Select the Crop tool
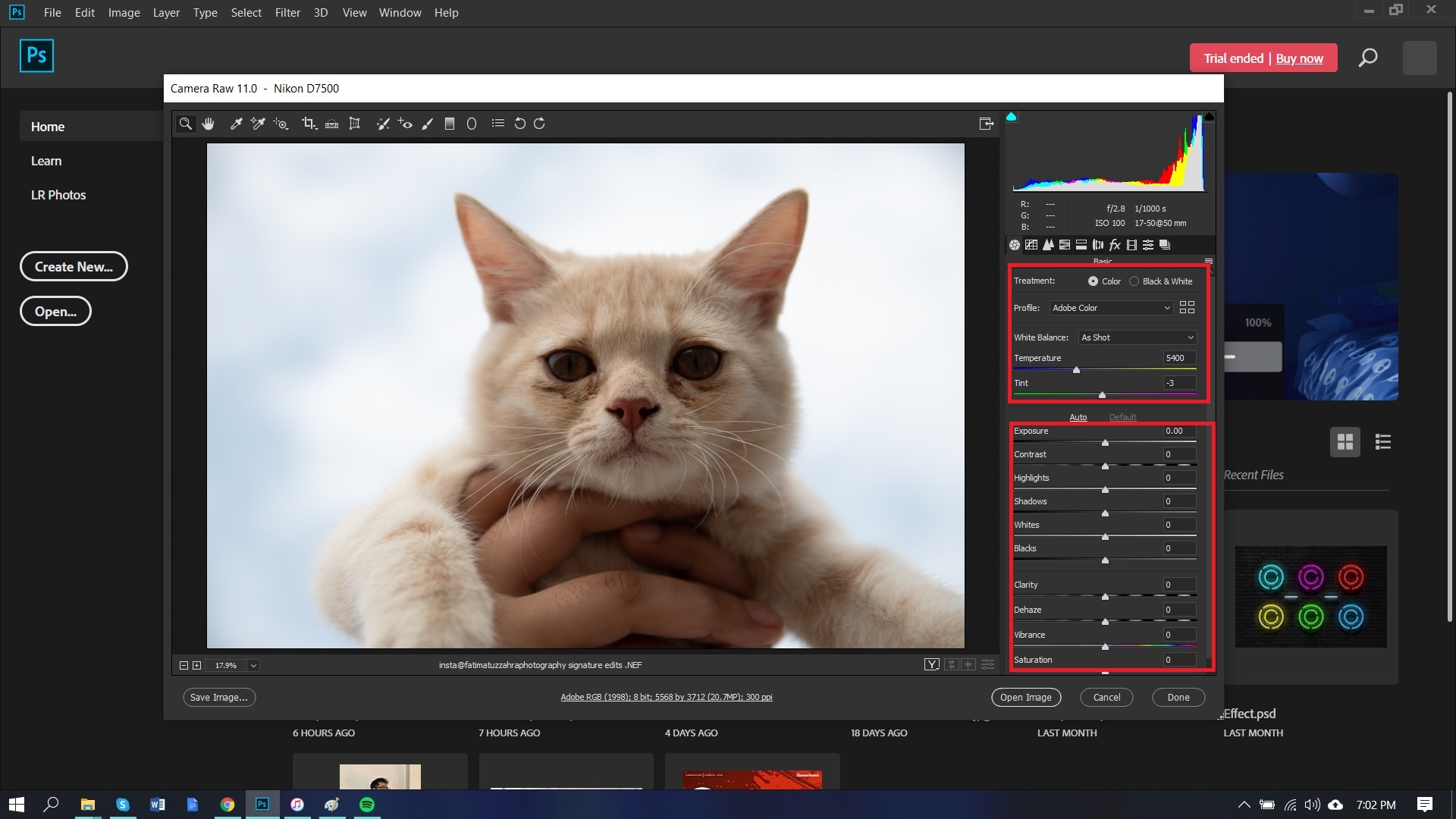Screen dimensions: 1456x819 308,124
